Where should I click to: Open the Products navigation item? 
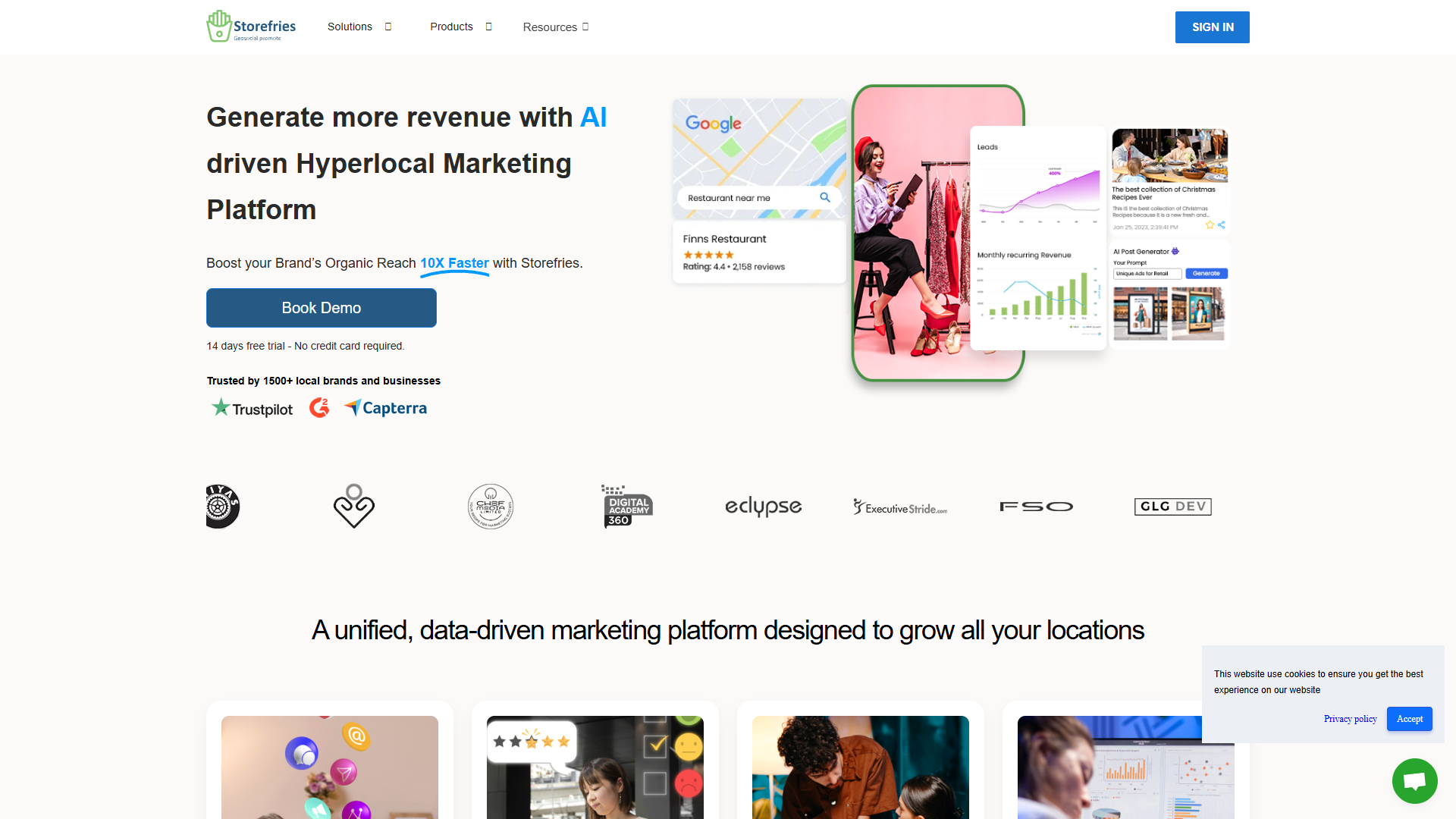(x=451, y=27)
